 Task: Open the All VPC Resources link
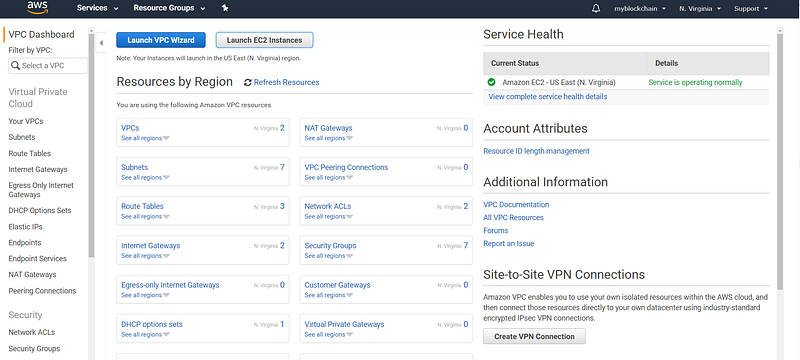tap(513, 218)
